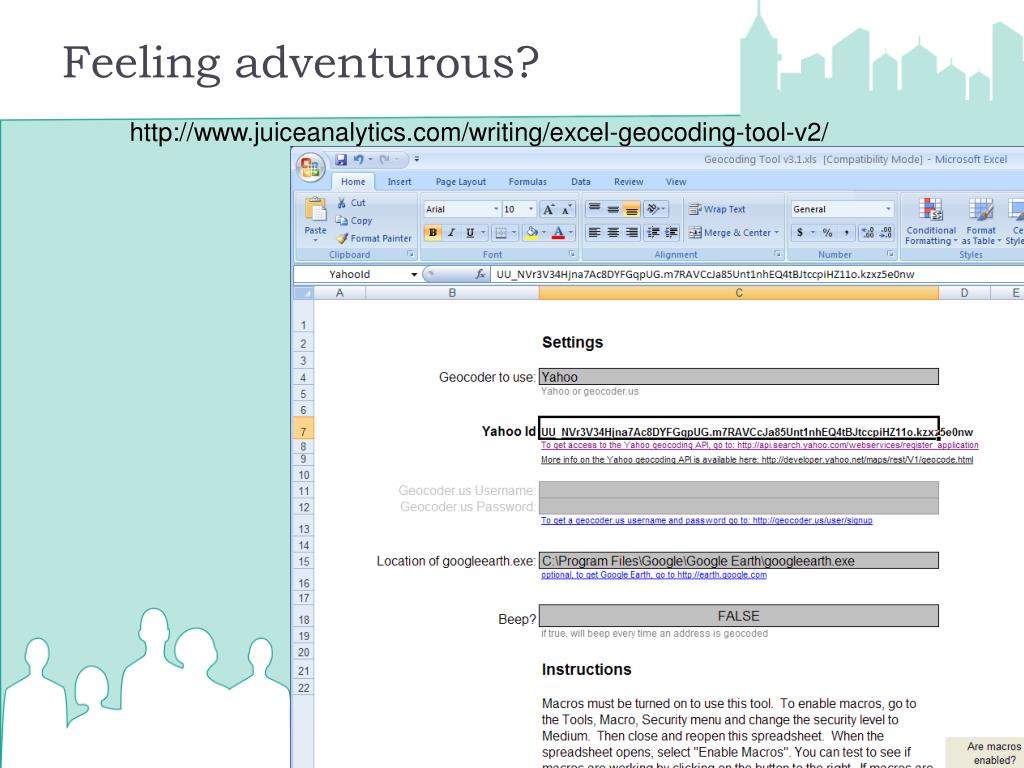Viewport: 1024px width, 768px height.
Task: Toggle Italic formatting
Action: [x=451, y=232]
